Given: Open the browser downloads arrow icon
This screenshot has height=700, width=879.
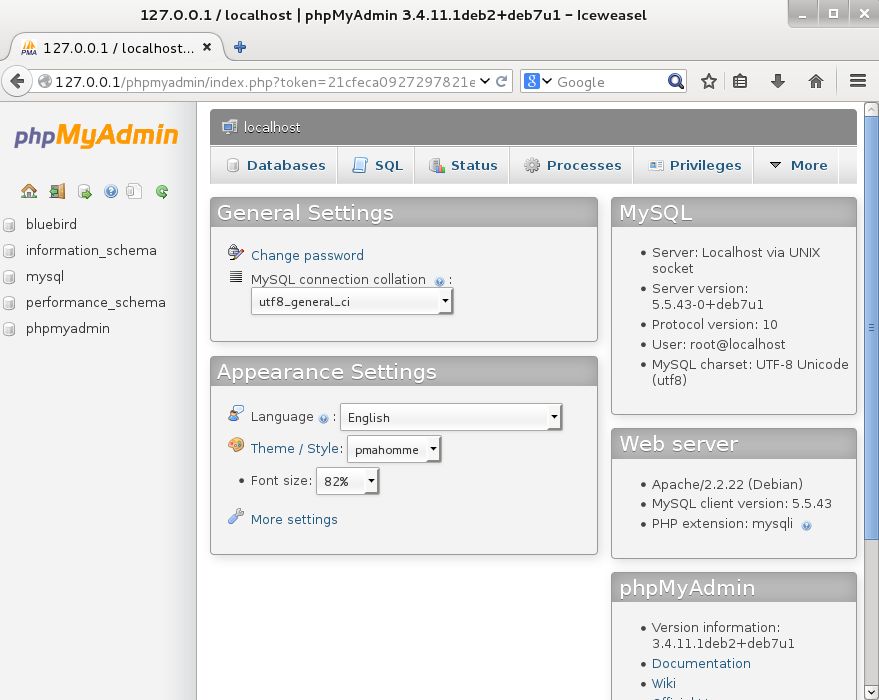Looking at the screenshot, I should 777,82.
